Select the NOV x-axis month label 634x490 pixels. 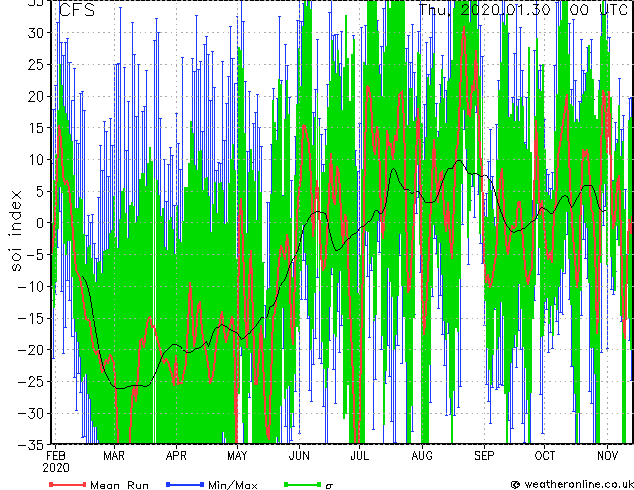[607, 456]
